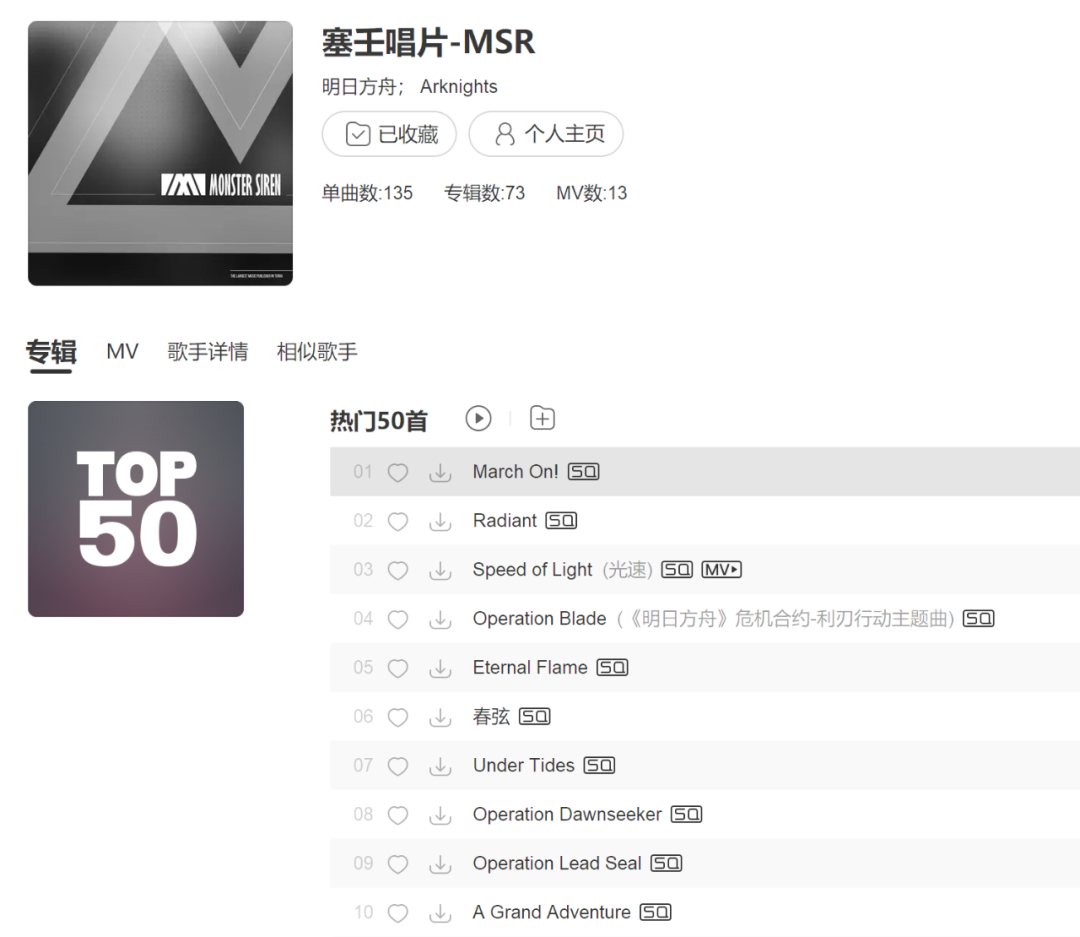Click the SQ badge next to Radiant
The width and height of the screenshot is (1080, 937).
pos(561,521)
